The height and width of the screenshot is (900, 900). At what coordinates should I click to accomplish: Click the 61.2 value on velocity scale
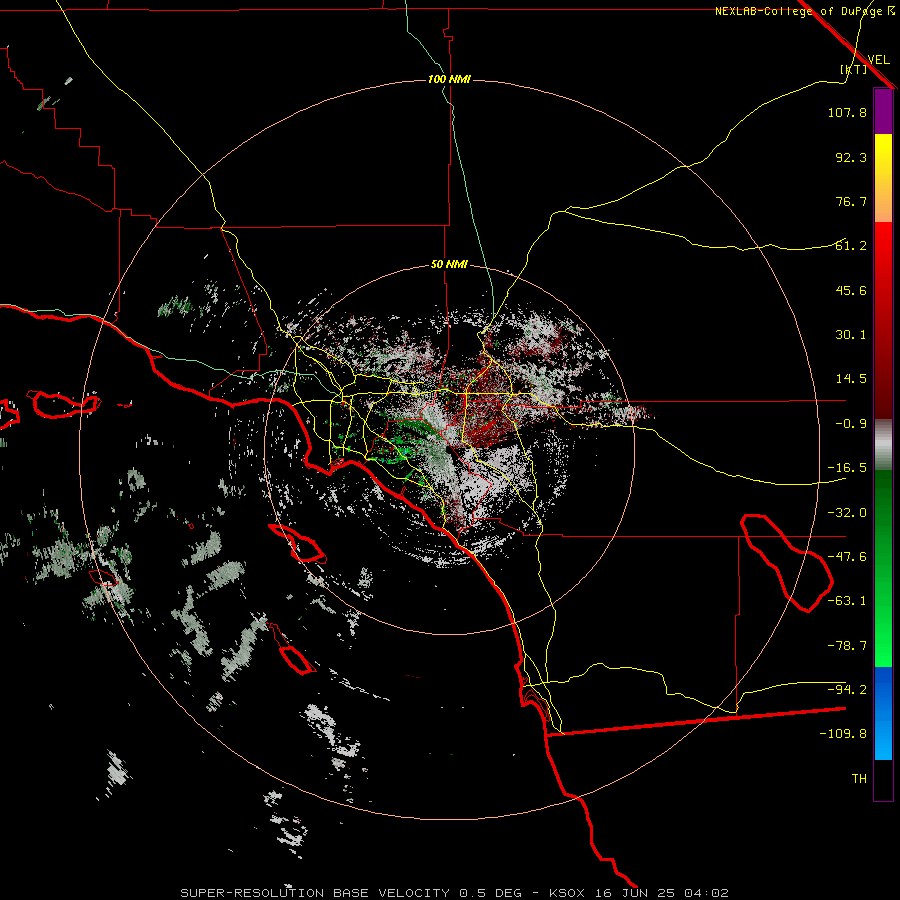851,246
